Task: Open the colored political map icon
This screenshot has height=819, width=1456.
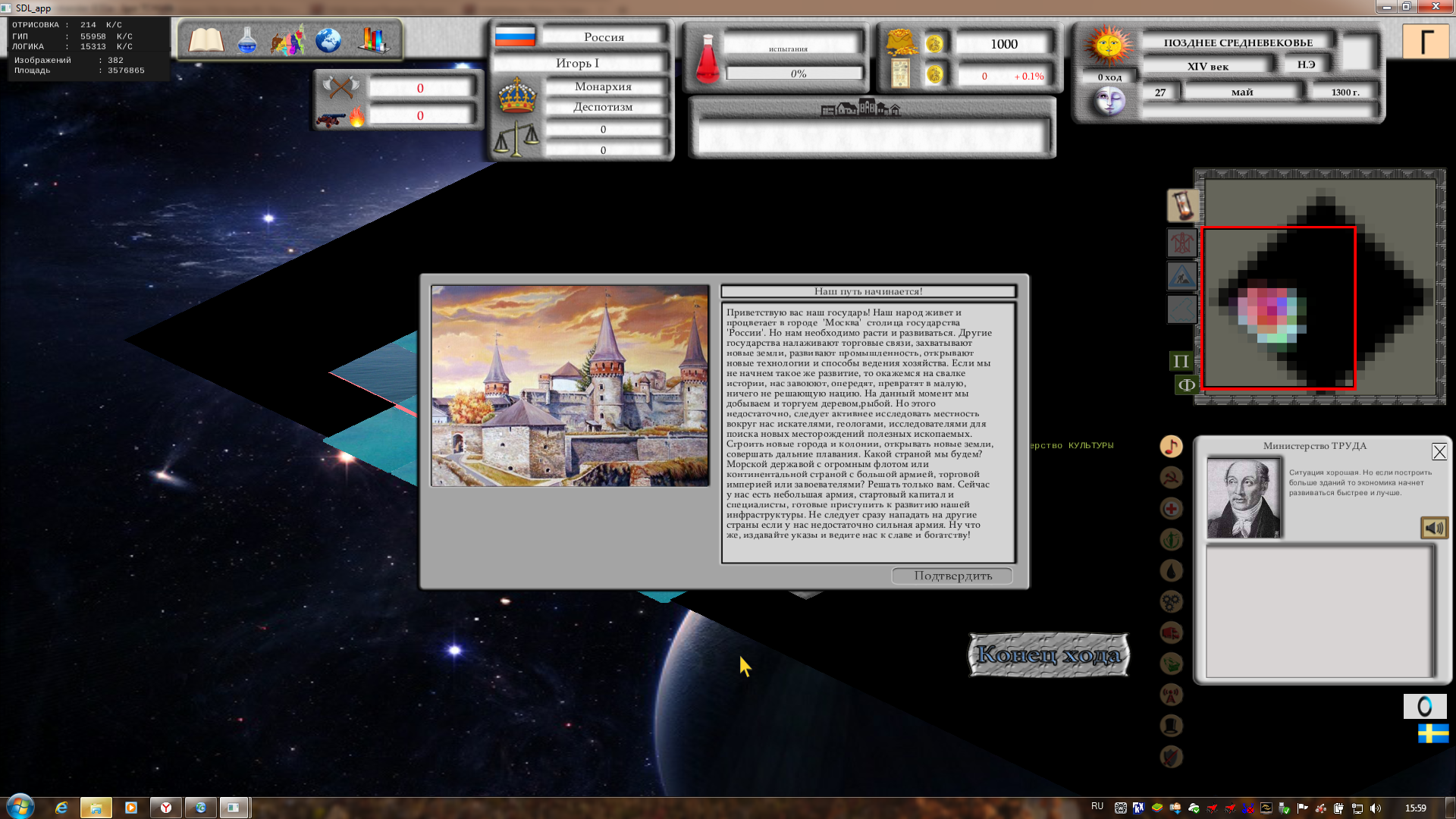Action: point(287,40)
